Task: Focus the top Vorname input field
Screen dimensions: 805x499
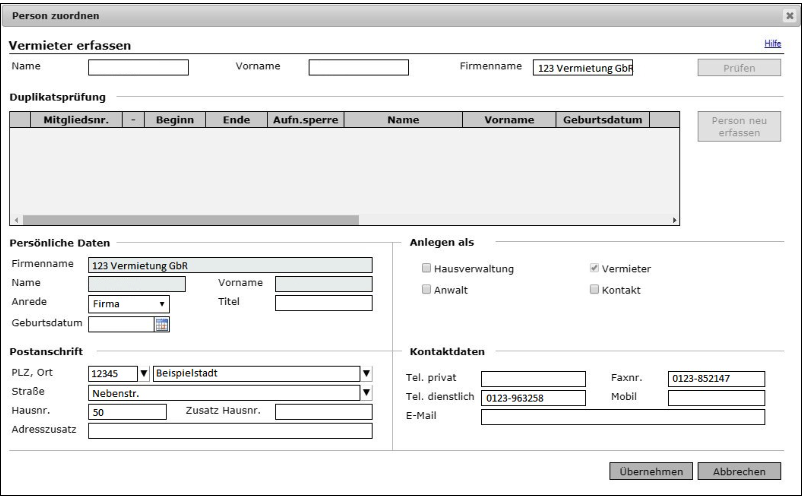Action: [358, 68]
